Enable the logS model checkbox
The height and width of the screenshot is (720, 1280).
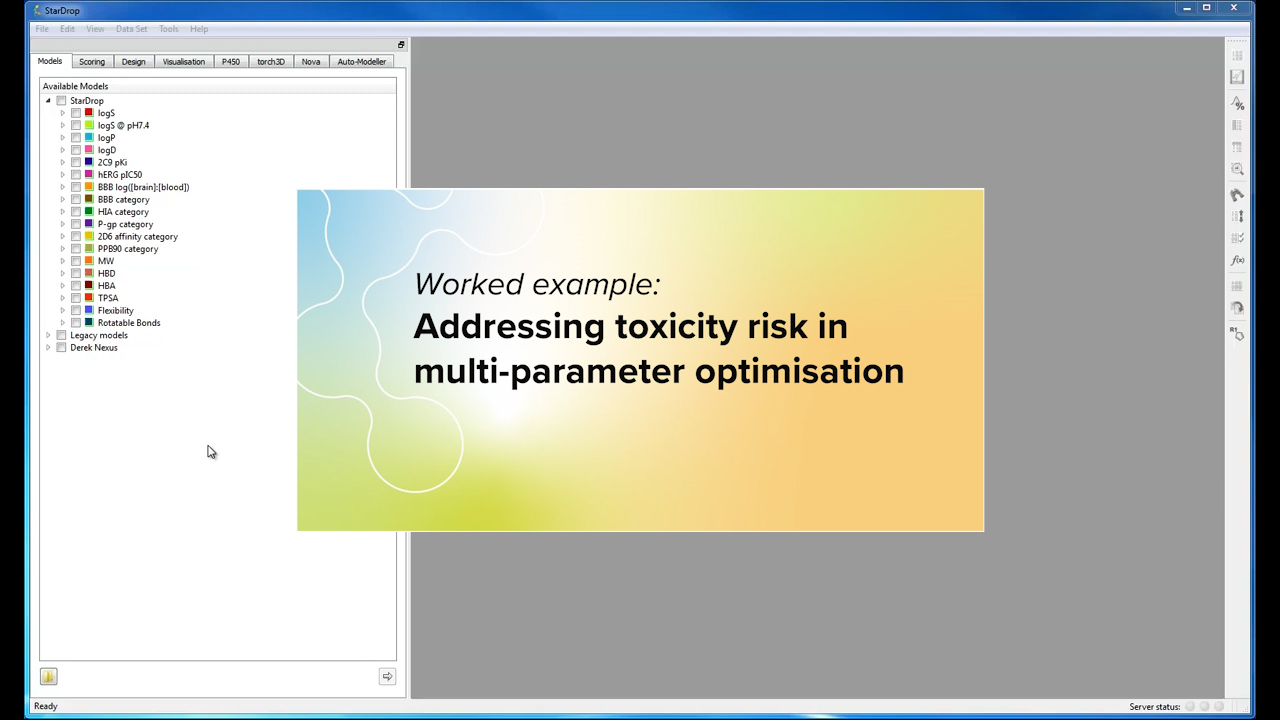76,113
